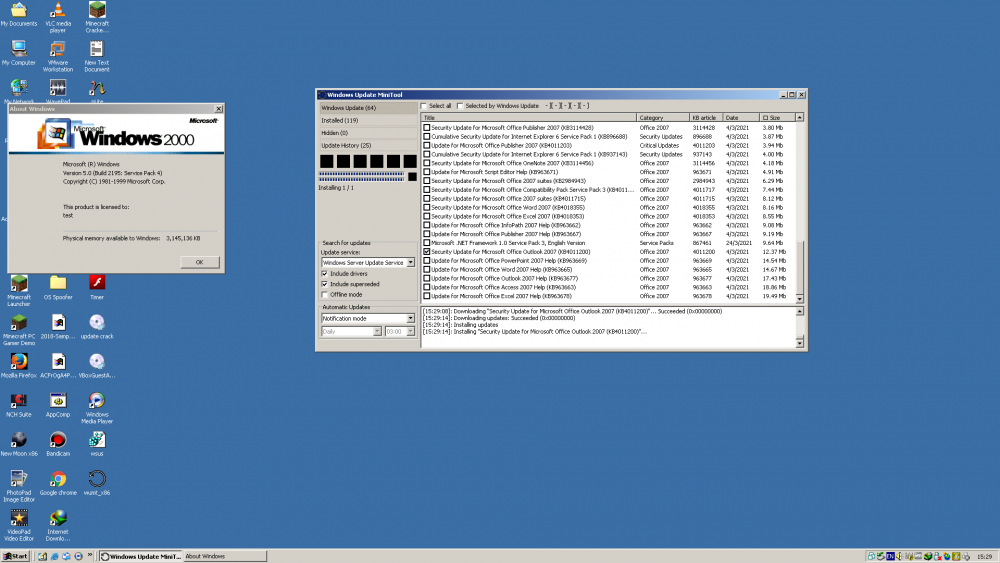Viewport: 1000px width, 563px height.
Task: Sort updates by KB article column
Action: tap(705, 118)
